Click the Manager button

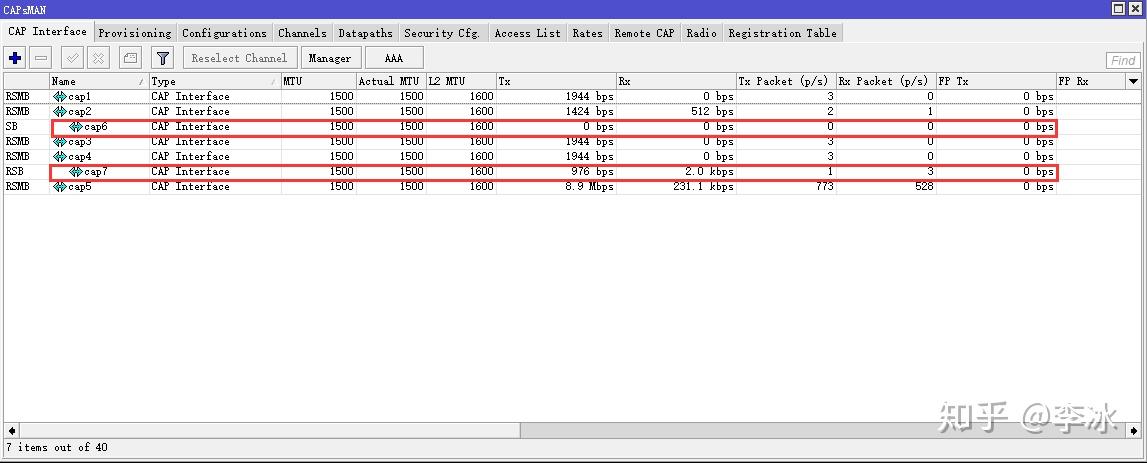tap(330, 58)
